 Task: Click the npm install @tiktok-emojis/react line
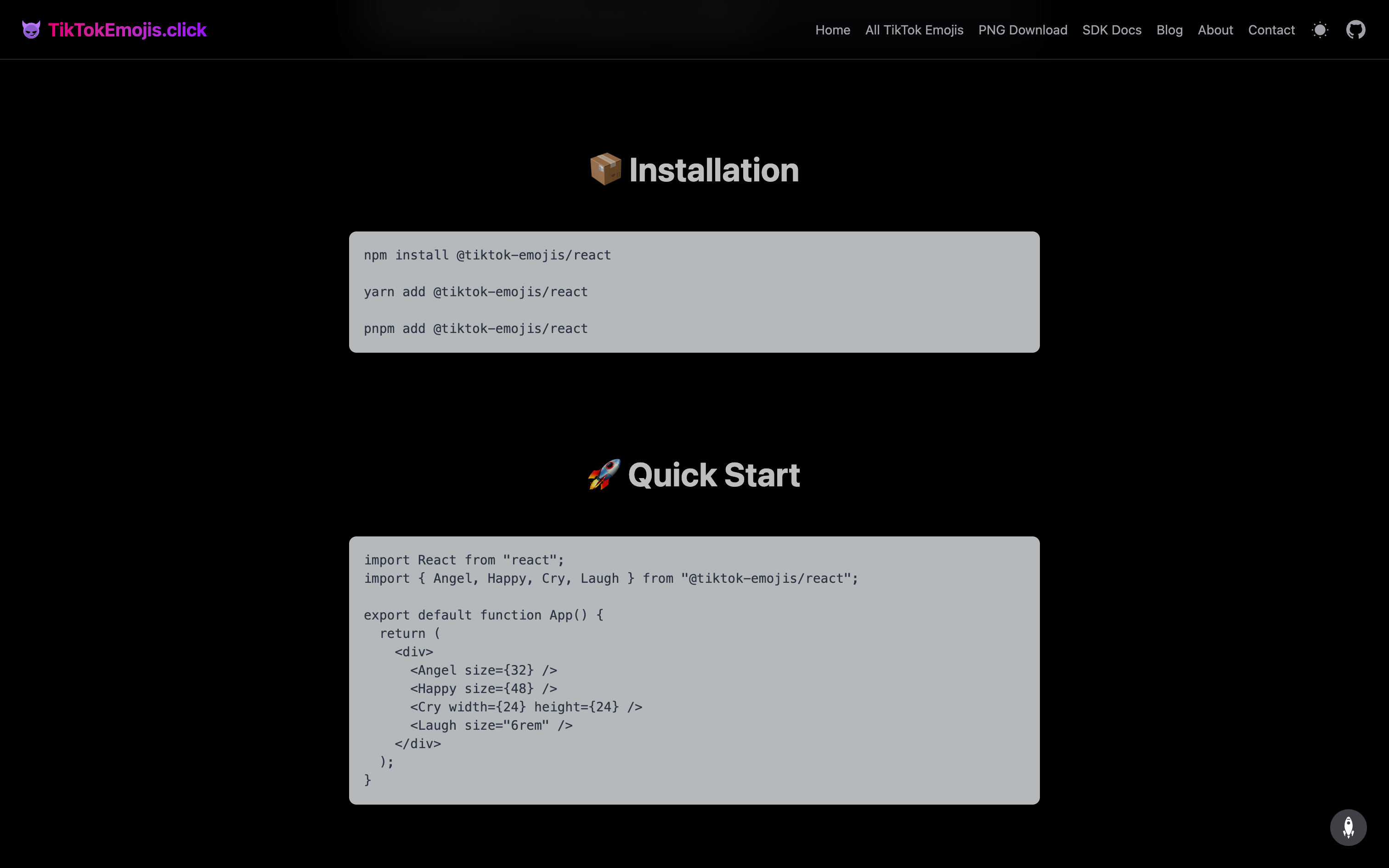pyautogui.click(x=487, y=255)
